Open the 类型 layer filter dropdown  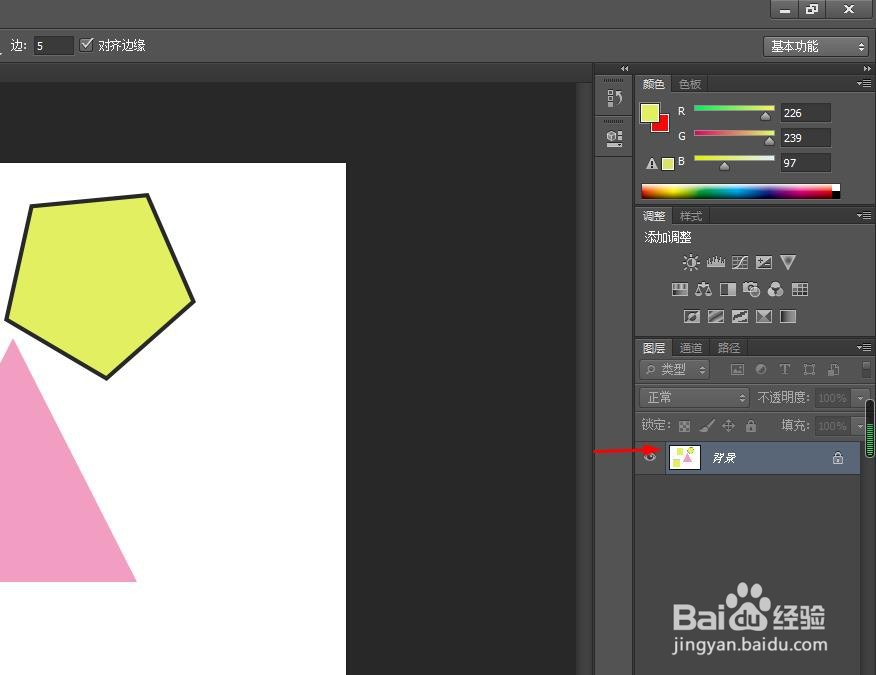click(674, 369)
